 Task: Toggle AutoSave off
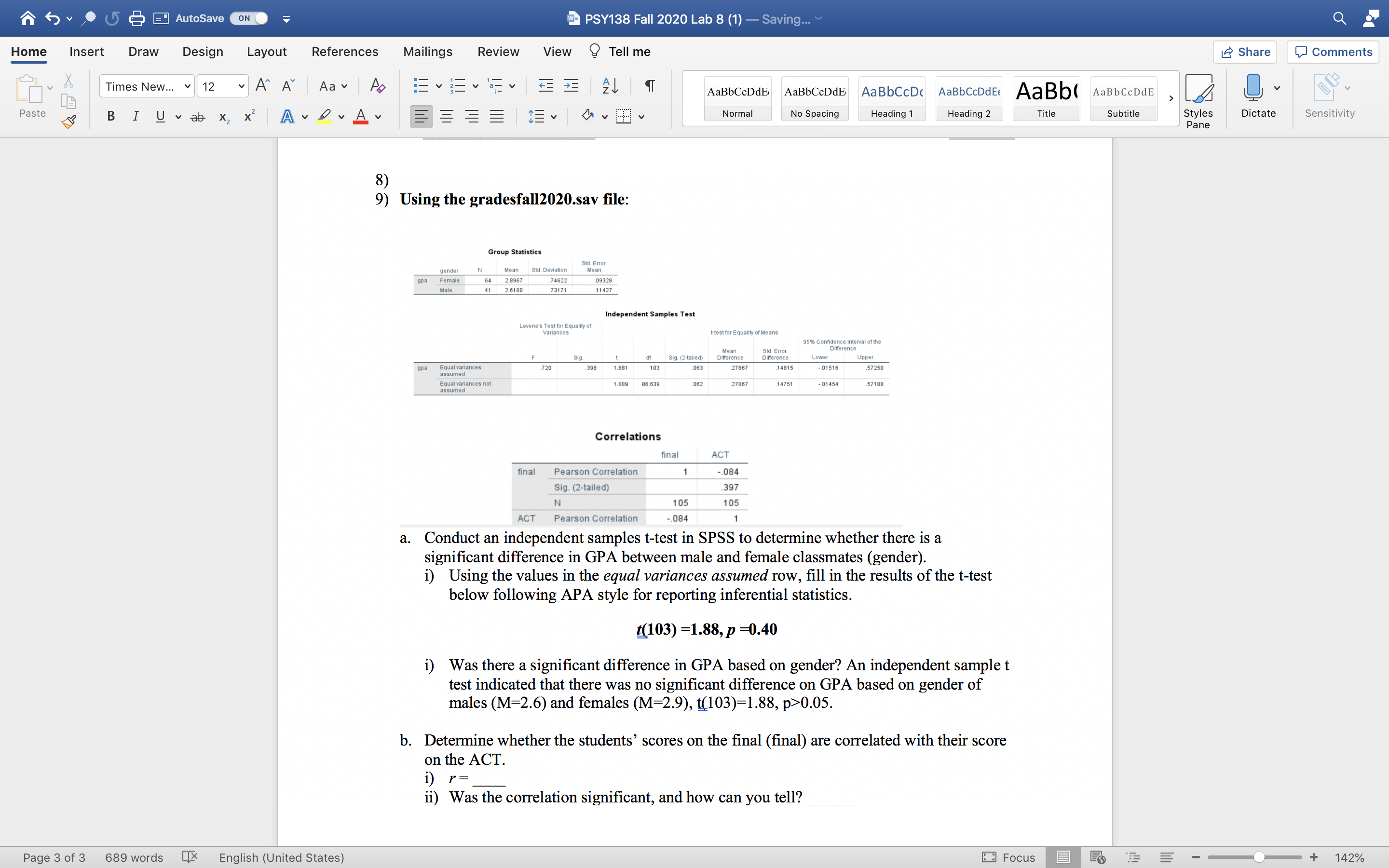[247, 18]
